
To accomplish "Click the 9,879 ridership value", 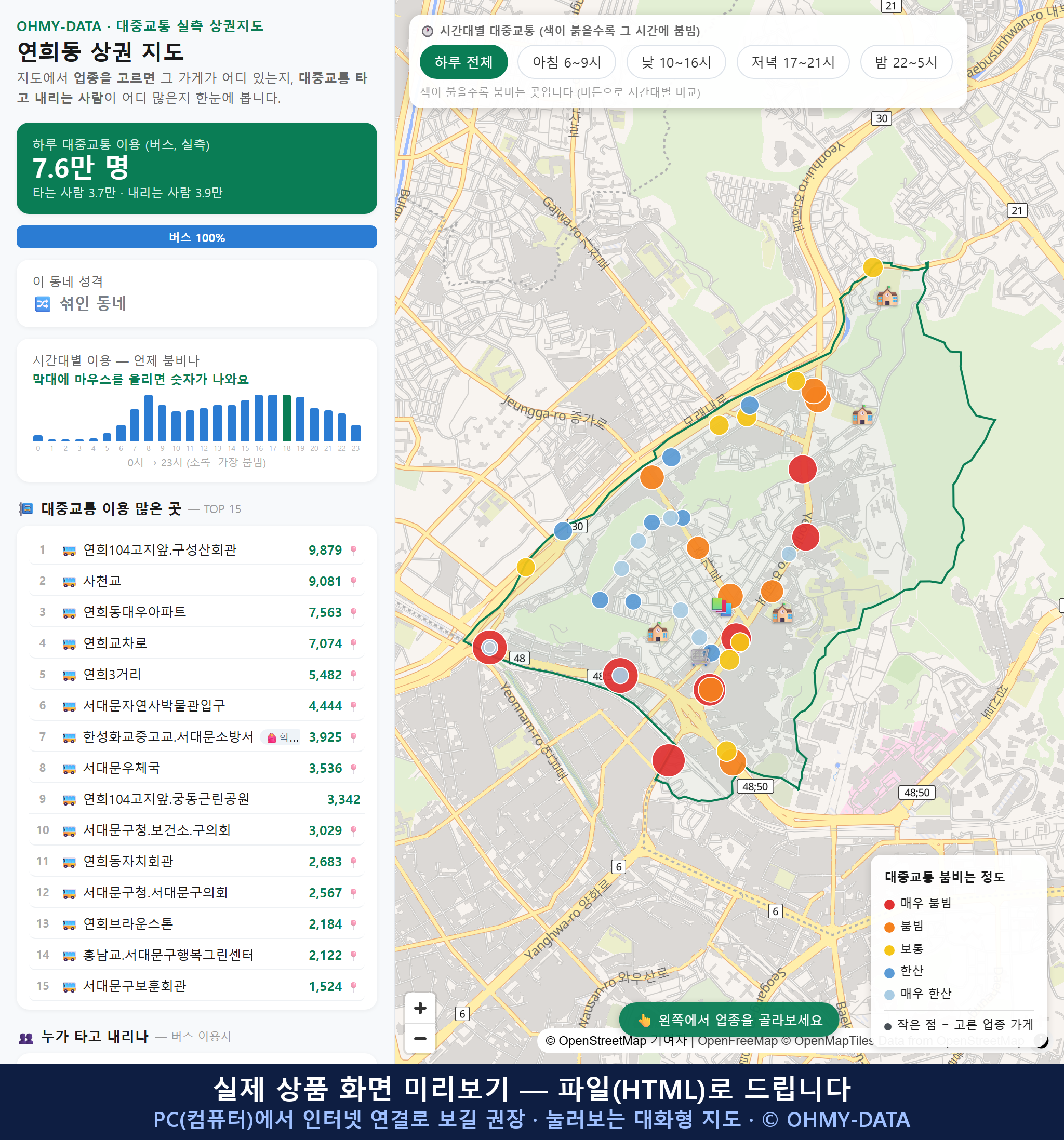I will tap(325, 551).
